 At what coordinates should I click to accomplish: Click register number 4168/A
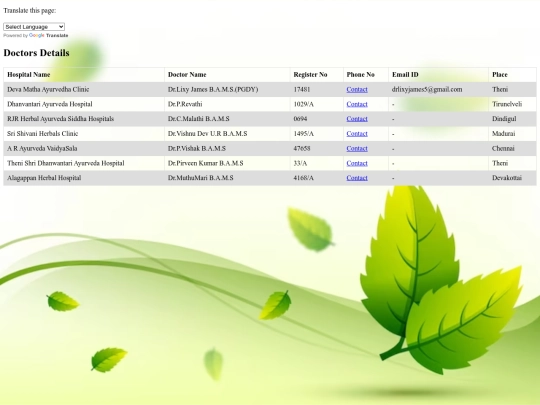[303, 178]
